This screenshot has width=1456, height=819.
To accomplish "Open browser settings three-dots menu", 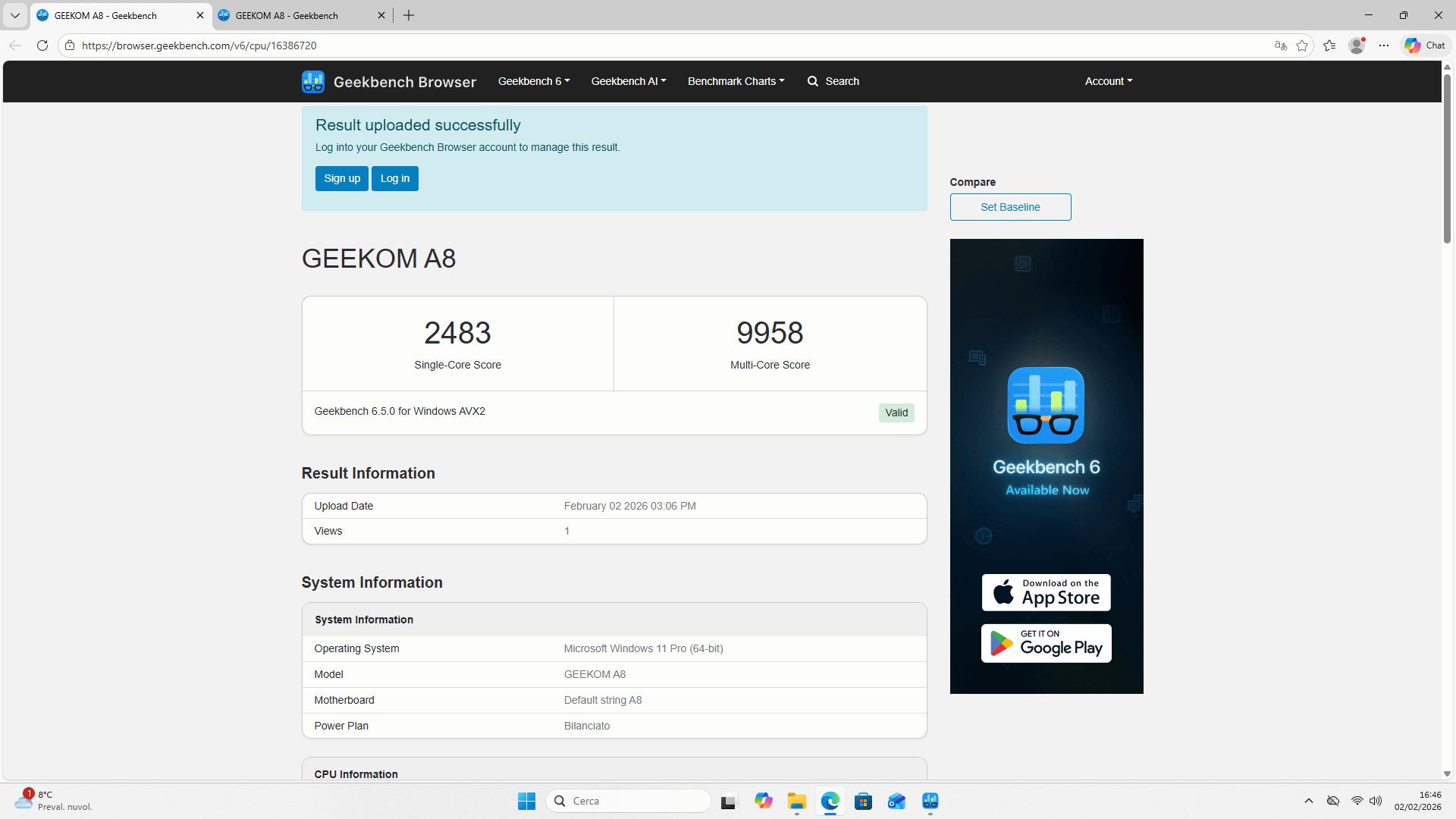I will point(1384,45).
